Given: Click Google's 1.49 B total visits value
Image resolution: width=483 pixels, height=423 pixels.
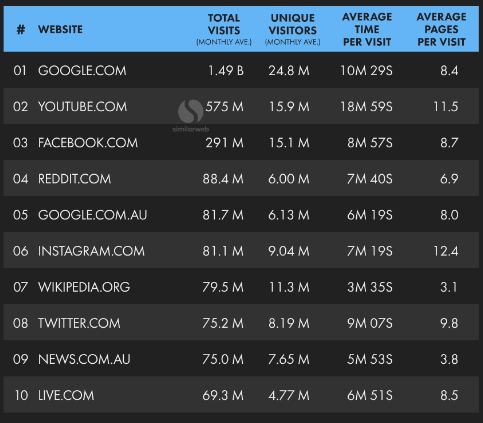Looking at the screenshot, I should pos(226,71).
